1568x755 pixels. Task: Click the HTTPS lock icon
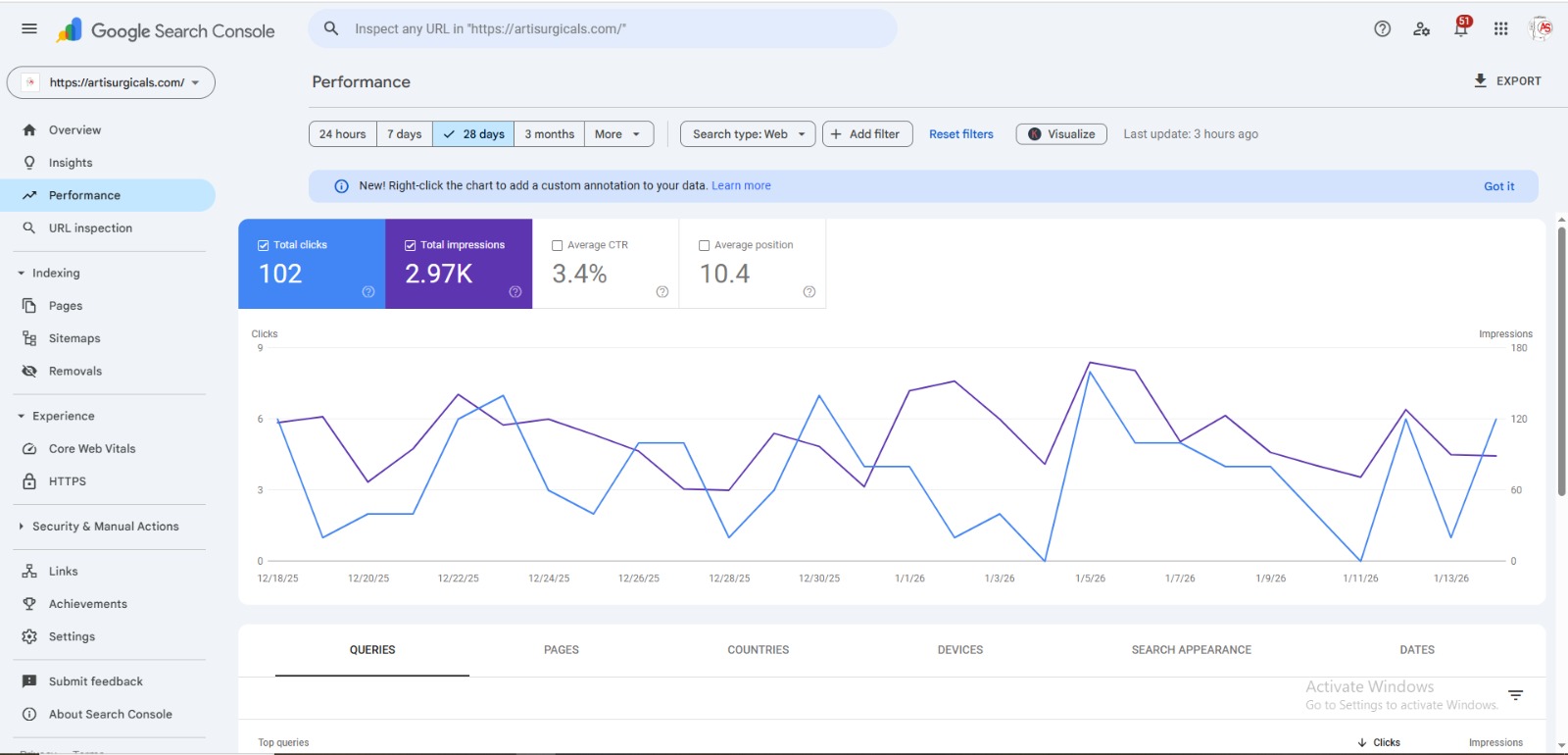pyautogui.click(x=29, y=481)
